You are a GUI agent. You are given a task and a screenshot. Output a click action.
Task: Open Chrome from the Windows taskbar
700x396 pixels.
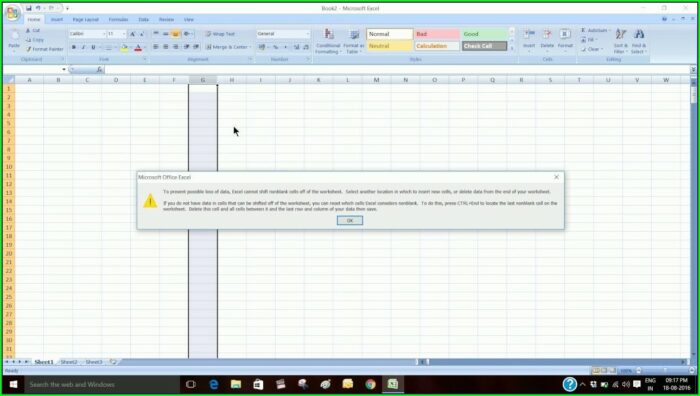[x=370, y=384]
